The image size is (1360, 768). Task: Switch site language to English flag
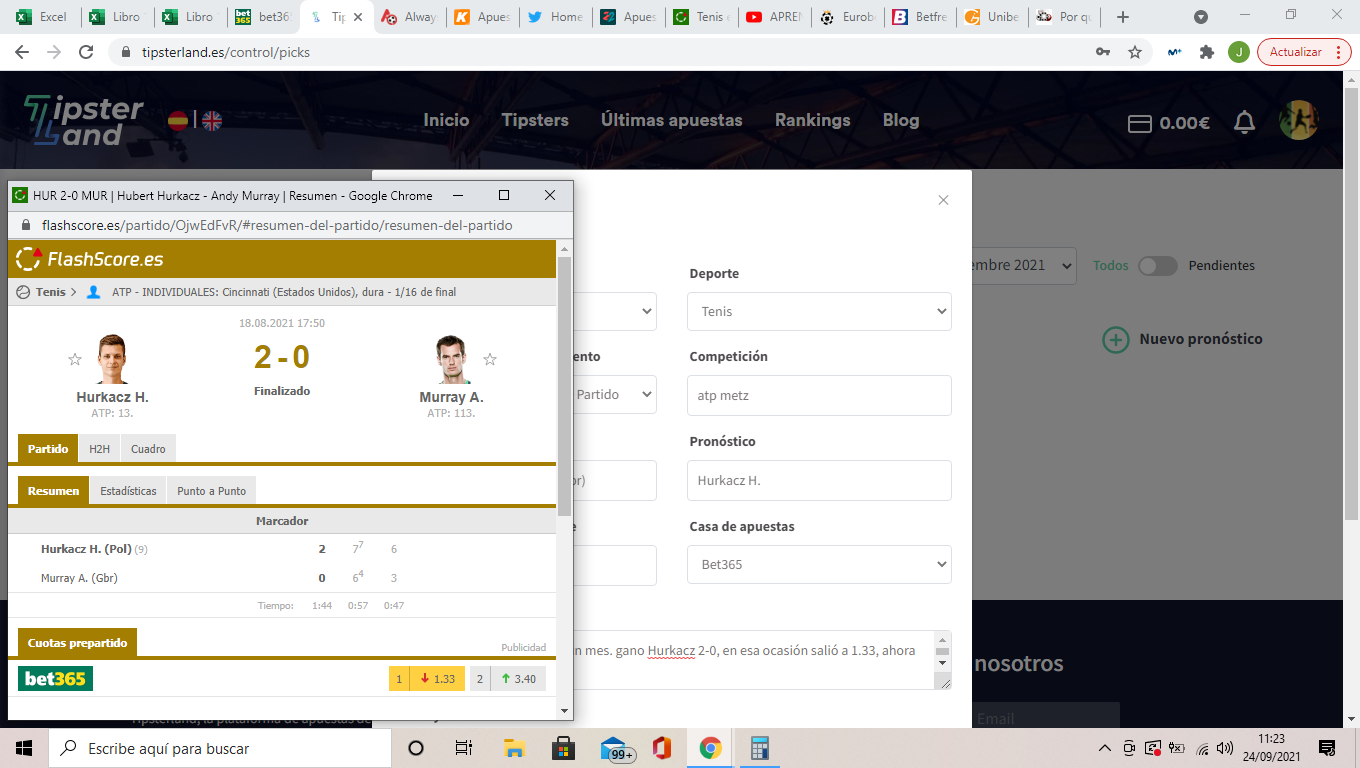pyautogui.click(x=212, y=121)
